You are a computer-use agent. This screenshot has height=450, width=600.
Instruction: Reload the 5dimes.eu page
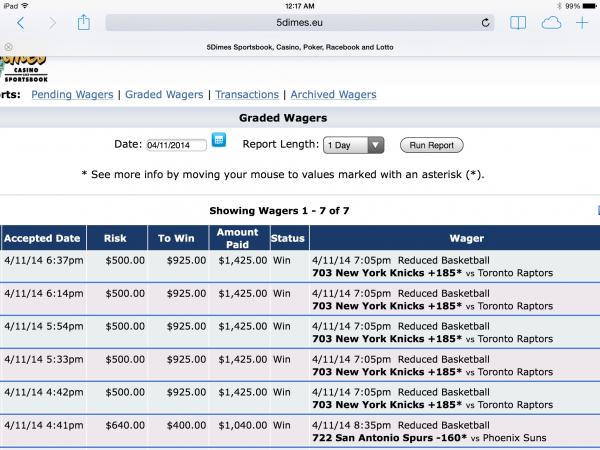[x=487, y=22]
